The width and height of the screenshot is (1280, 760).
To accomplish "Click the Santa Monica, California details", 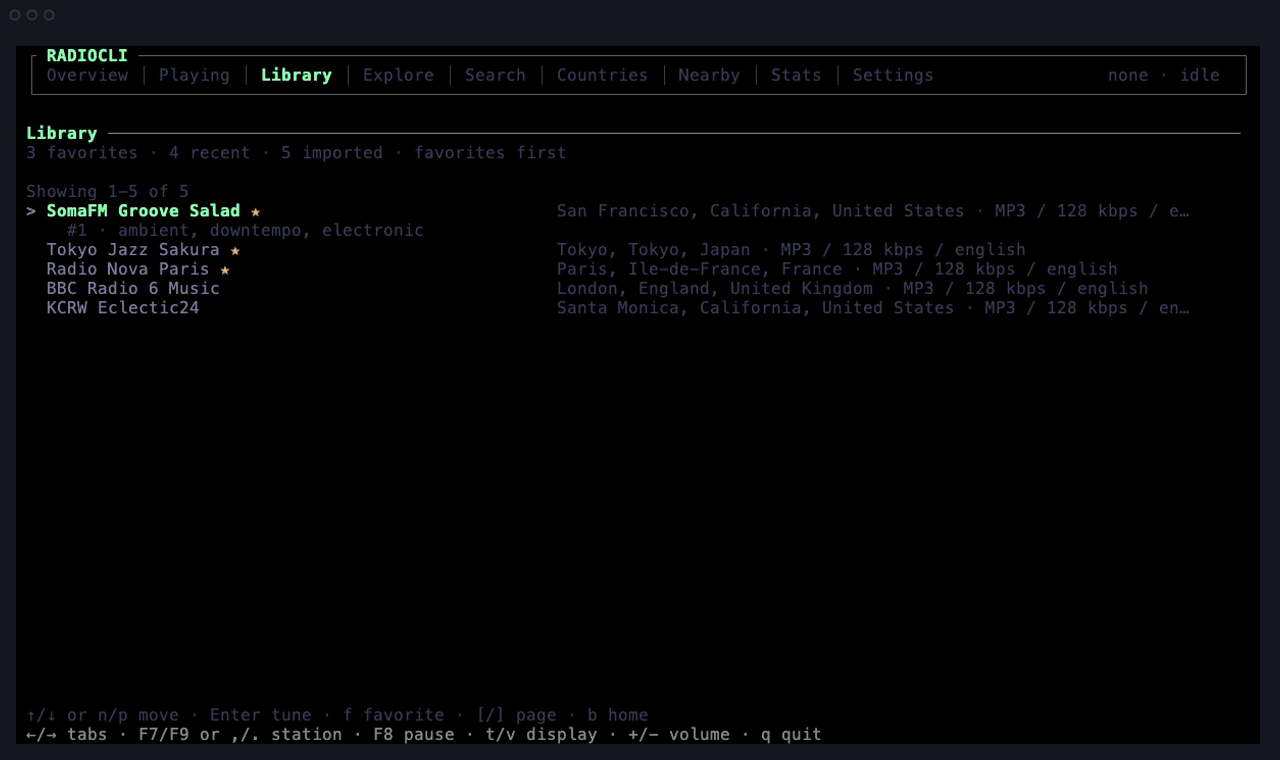I will click(873, 308).
